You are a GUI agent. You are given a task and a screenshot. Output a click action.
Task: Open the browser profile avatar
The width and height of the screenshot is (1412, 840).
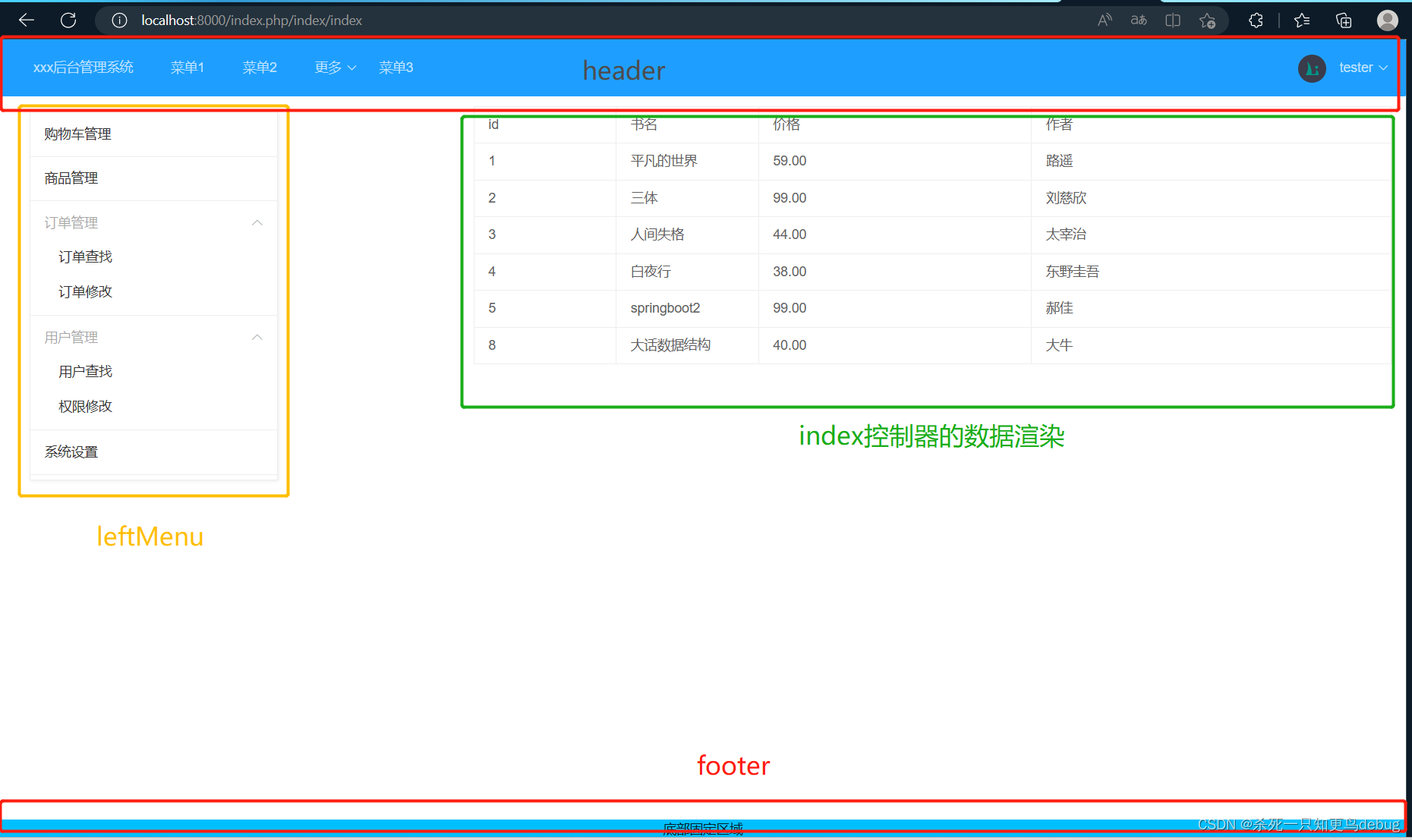point(1388,20)
